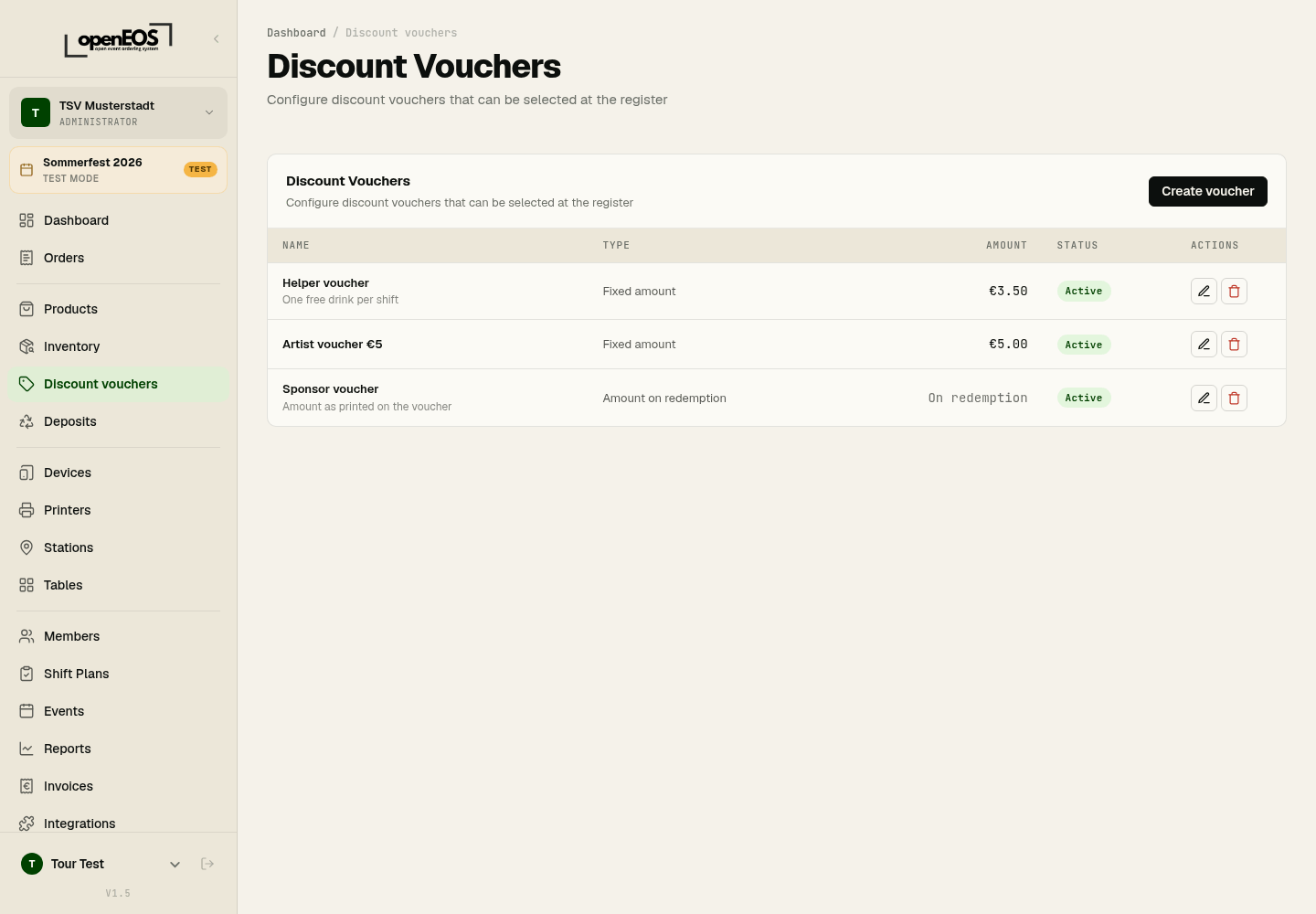Click the Products bag icon

click(x=27, y=309)
